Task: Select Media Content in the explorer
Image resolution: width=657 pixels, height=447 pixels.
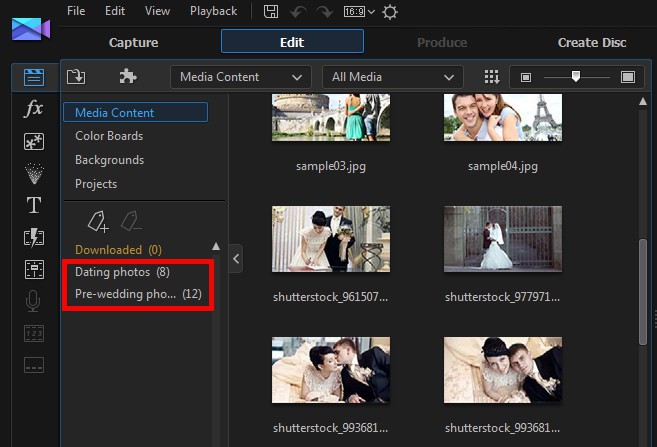Action: click(x=135, y=112)
